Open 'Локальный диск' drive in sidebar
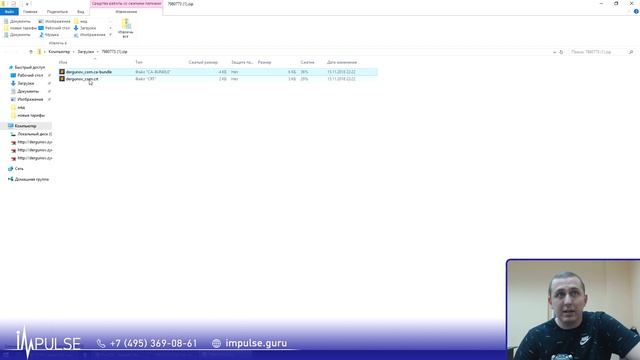Viewport: 640px width, 360px height. 34,134
